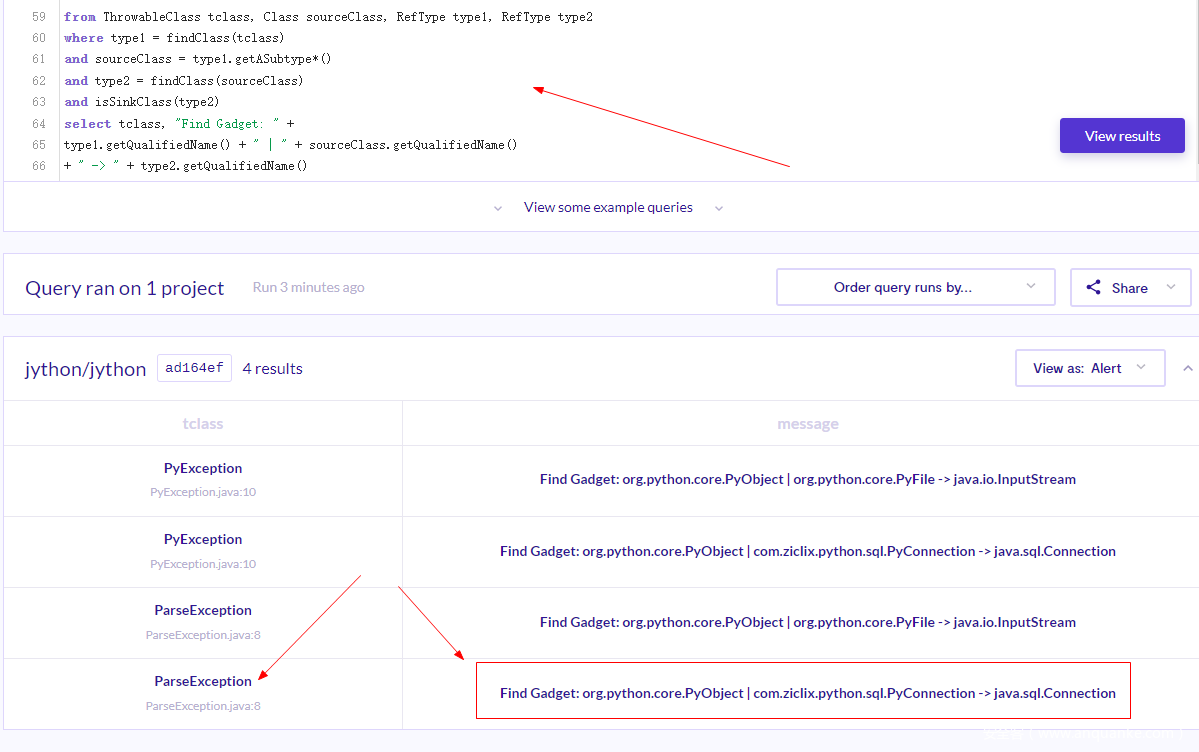Open the Share dropdown arrow
1199x752 pixels.
[x=1171, y=287]
